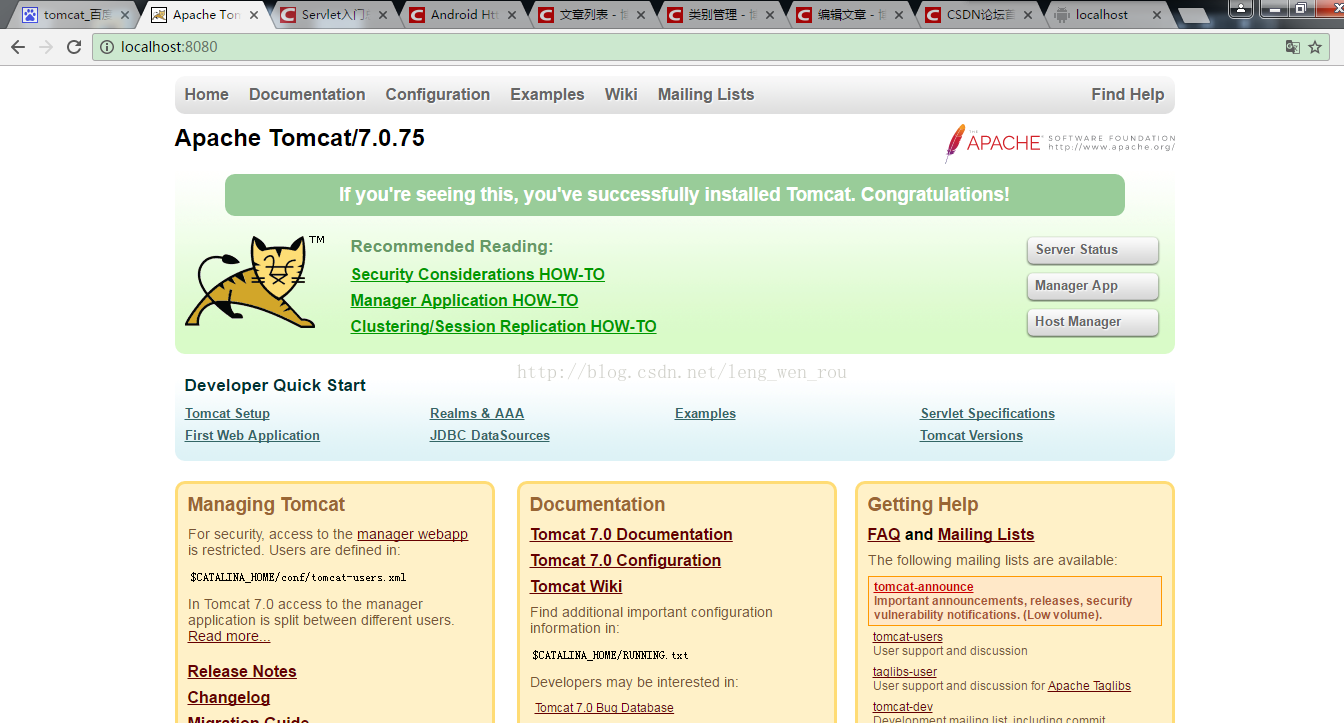The width and height of the screenshot is (1344, 723).
Task: Click the site info icon beside localhost:8080
Action: [x=108, y=47]
